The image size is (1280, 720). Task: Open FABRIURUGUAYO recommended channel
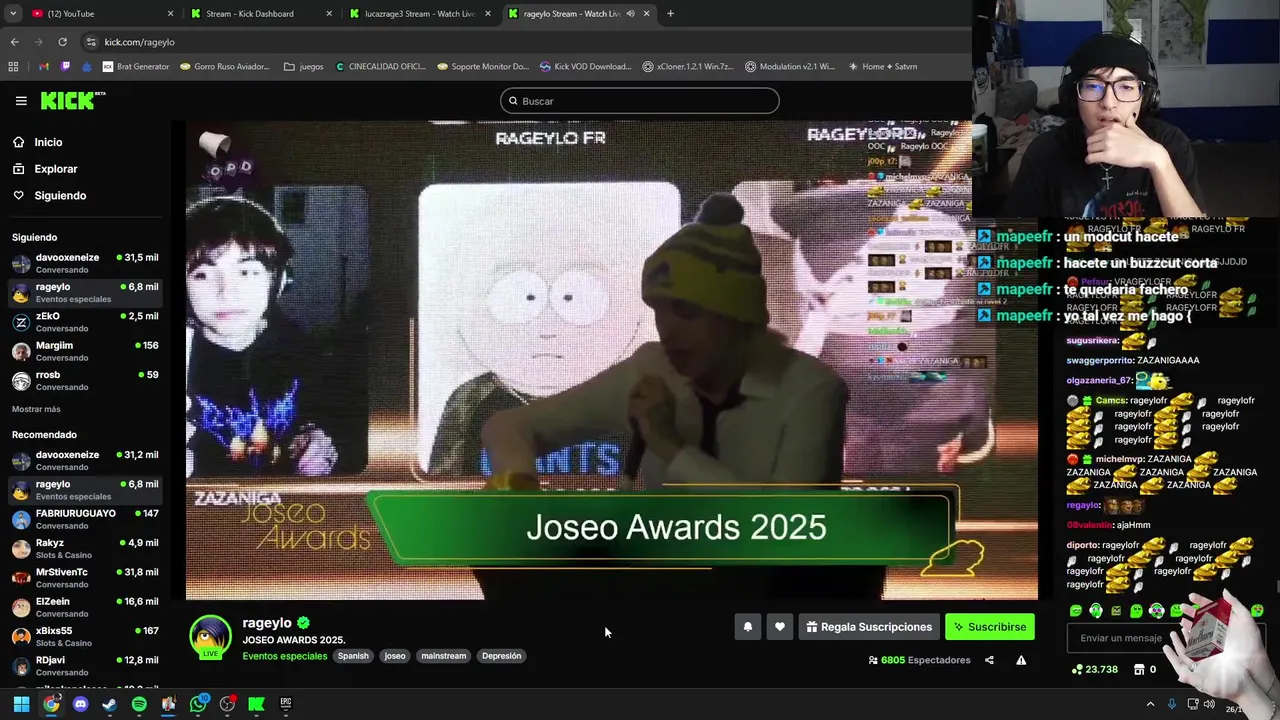85,519
